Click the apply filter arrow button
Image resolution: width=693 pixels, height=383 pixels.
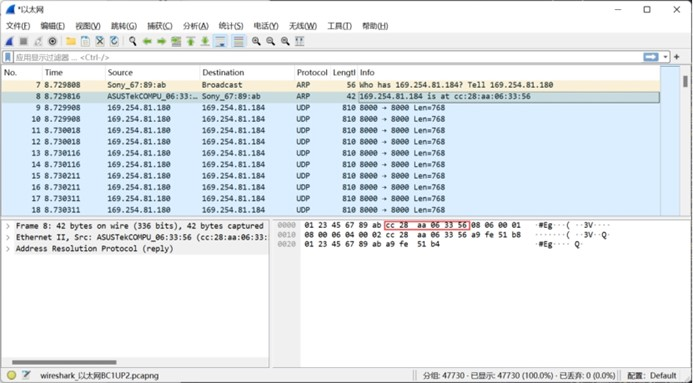tap(651, 57)
